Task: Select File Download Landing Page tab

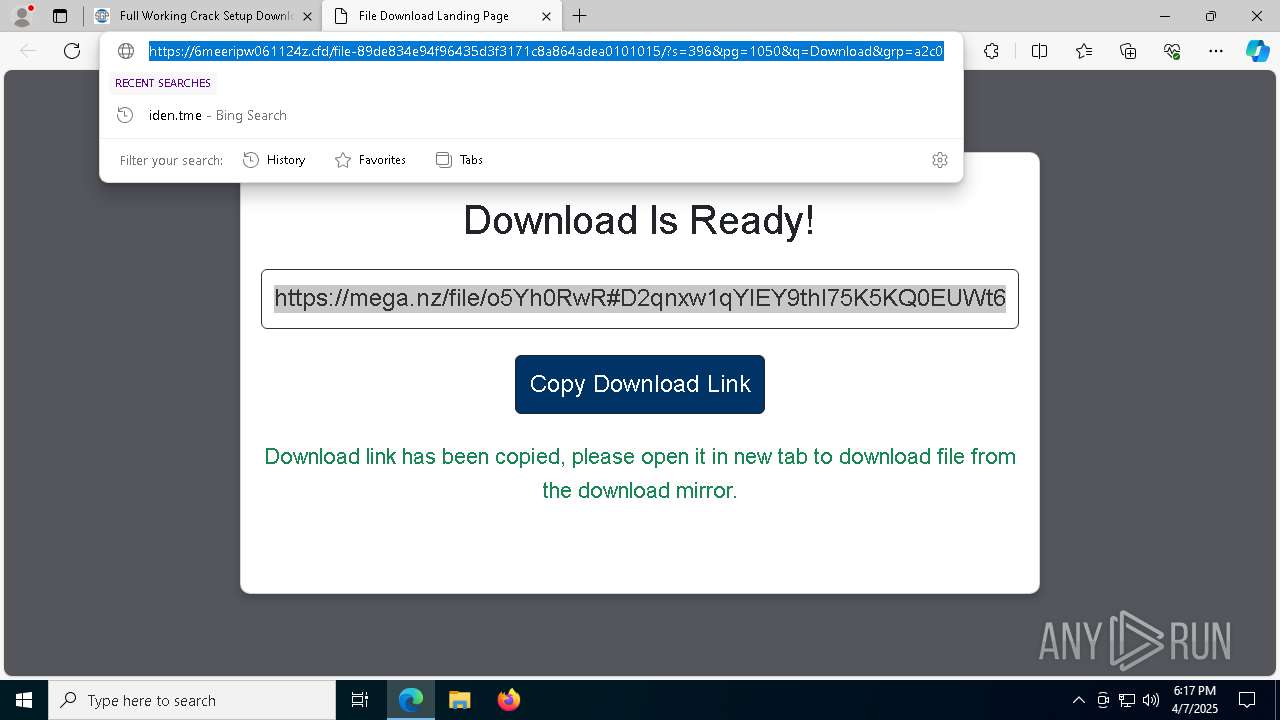Action: [433, 16]
